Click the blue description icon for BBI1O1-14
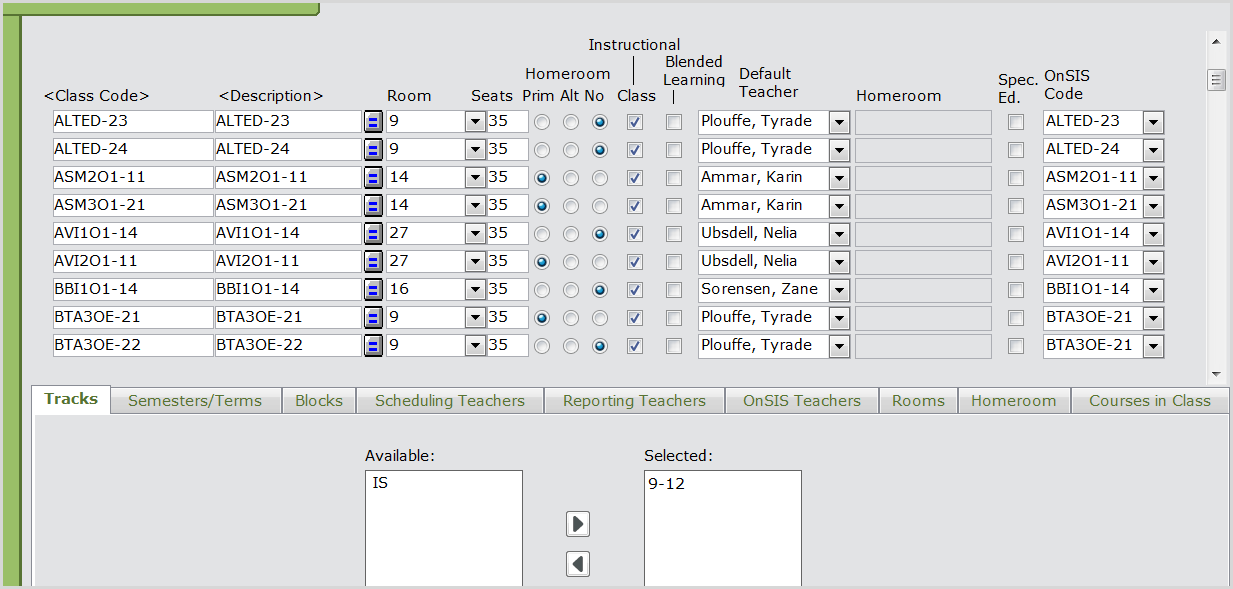This screenshot has width=1233, height=589. pos(373,290)
